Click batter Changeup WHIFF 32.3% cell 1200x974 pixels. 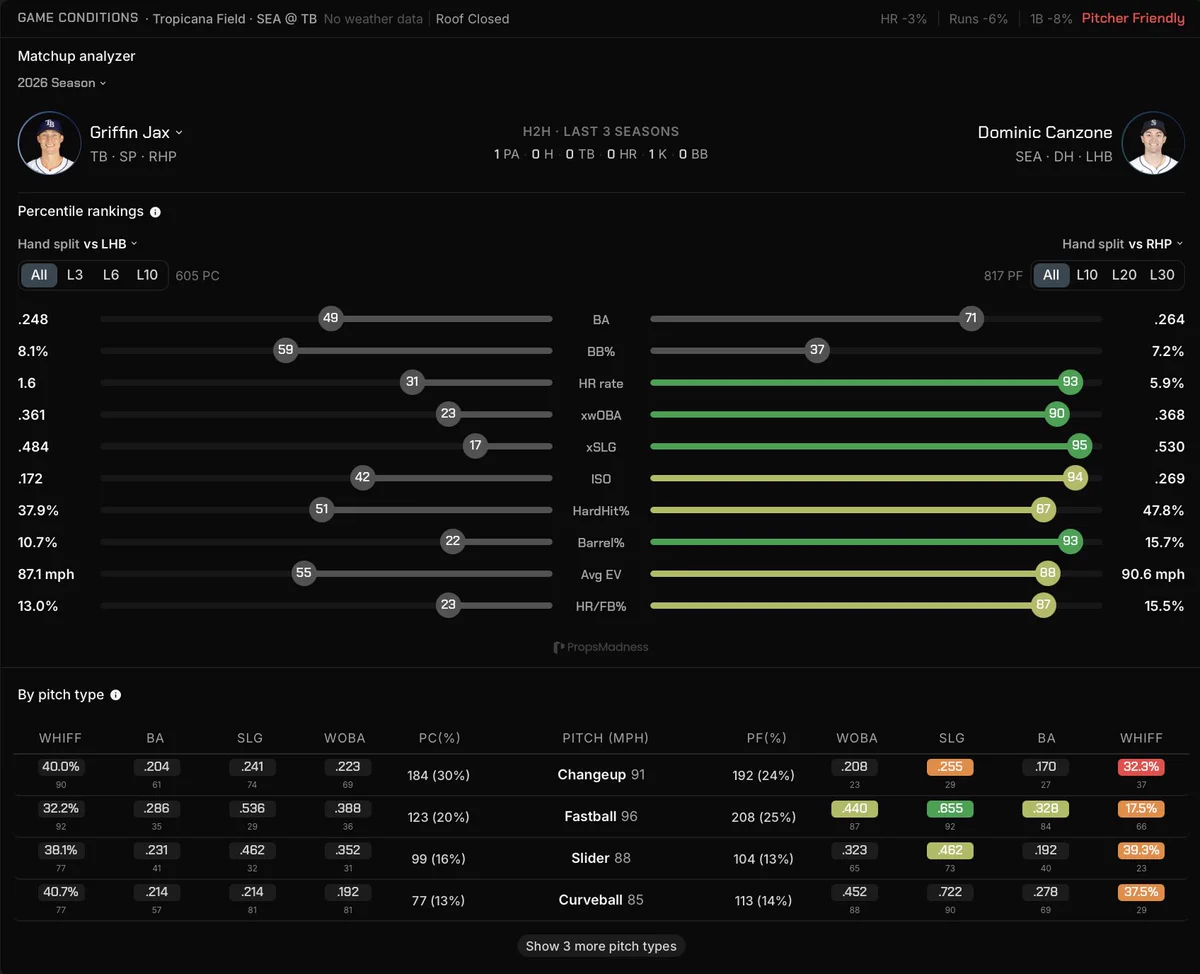pos(1141,768)
